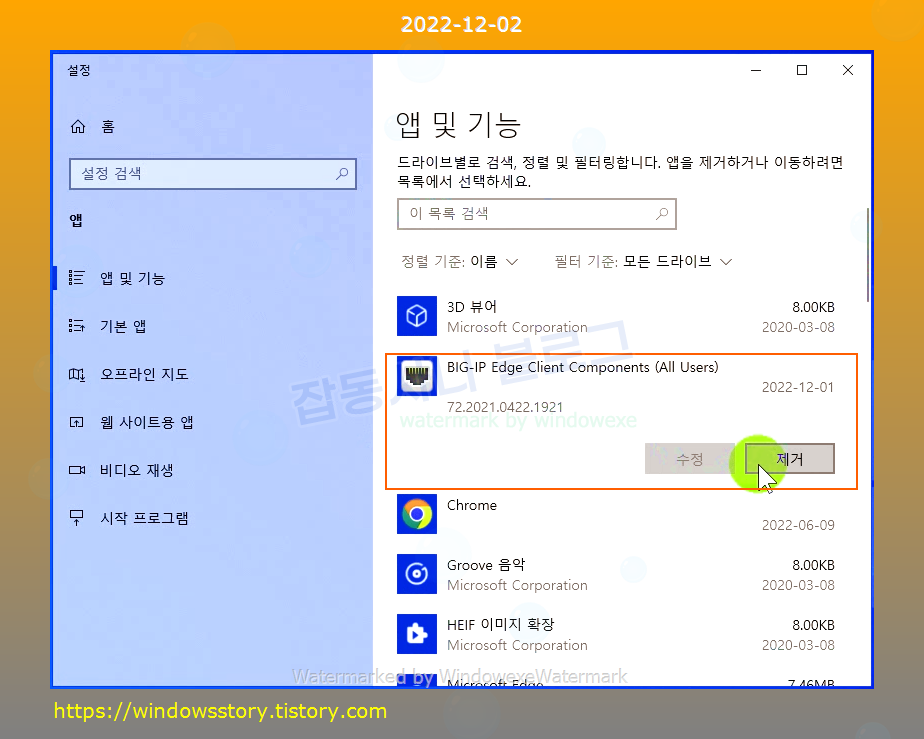The image size is (924, 739).
Task: Click BIG-IP Edge Client Components (All Users) title
Action: tap(583, 367)
